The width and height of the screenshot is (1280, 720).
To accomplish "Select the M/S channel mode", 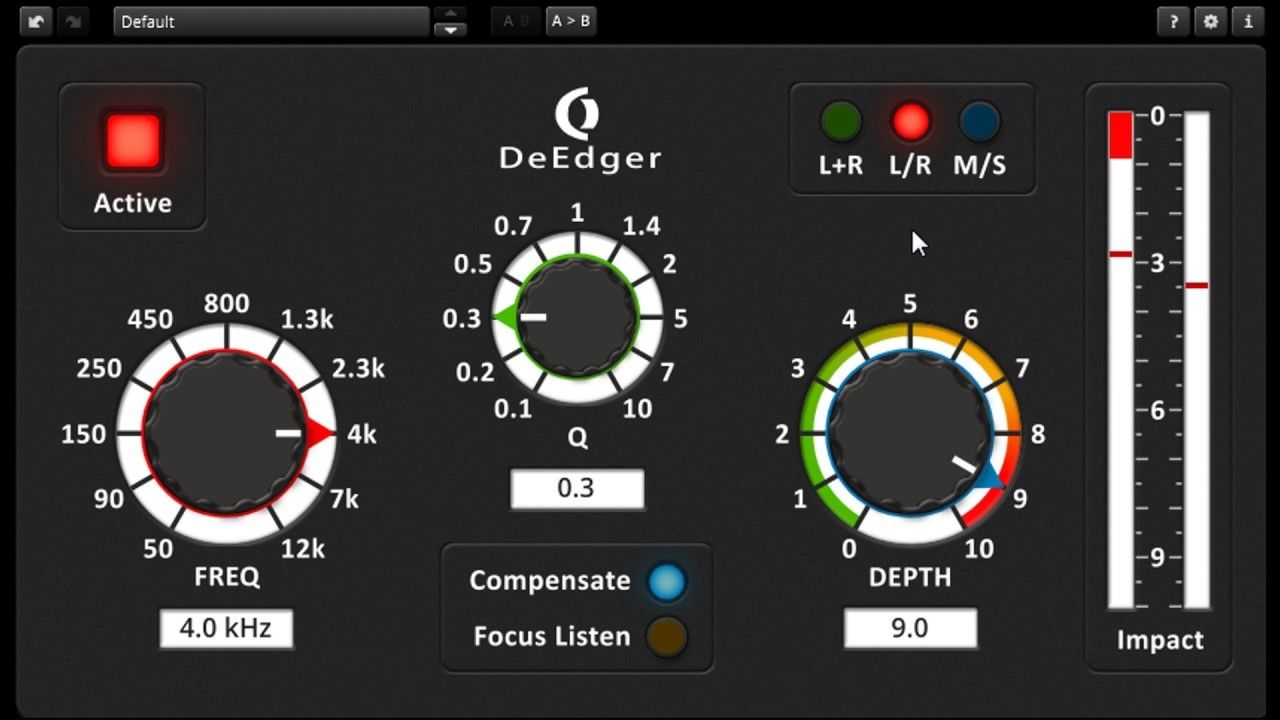I will point(979,122).
